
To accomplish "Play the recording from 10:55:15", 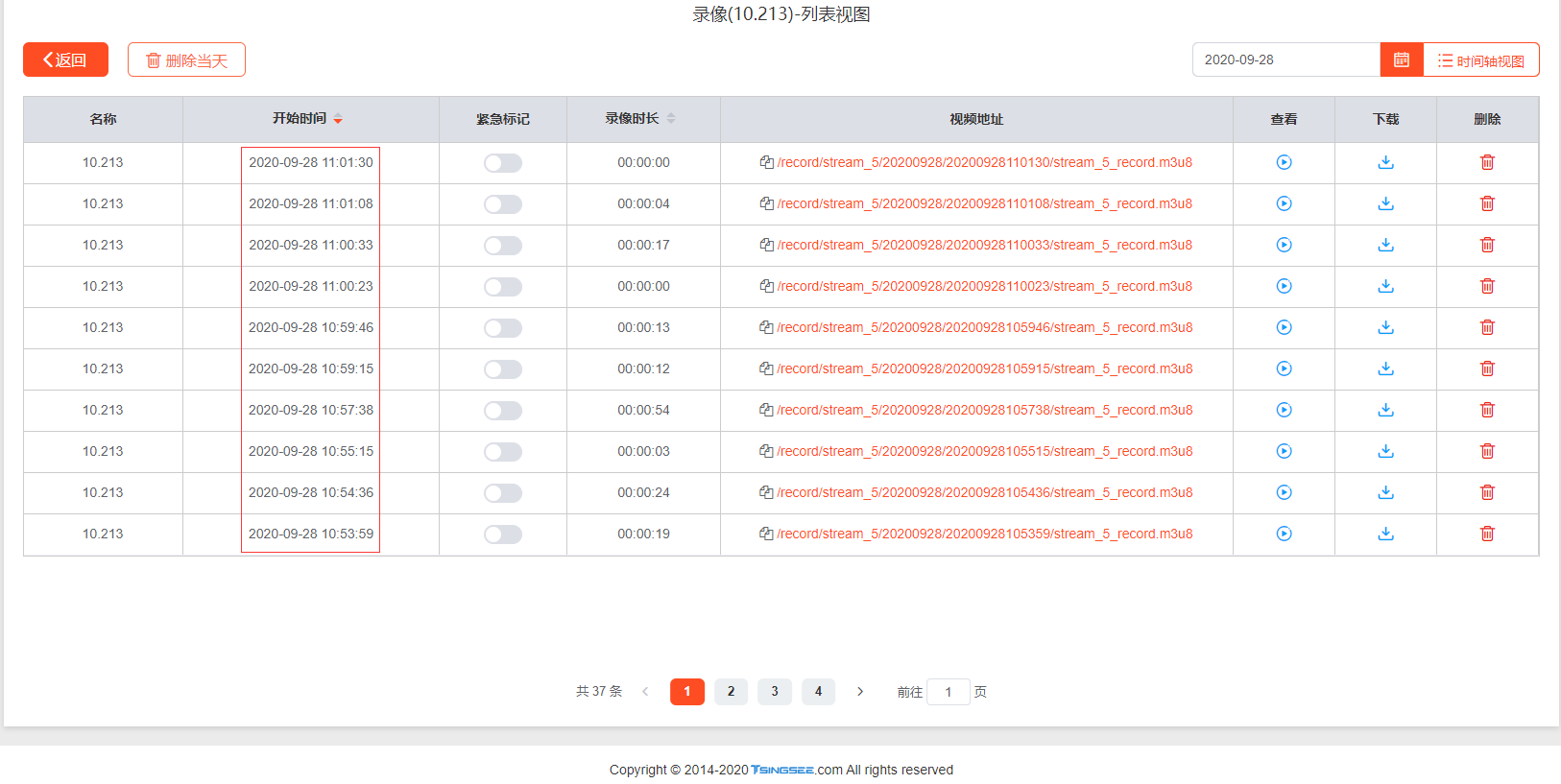I will (x=1284, y=451).
